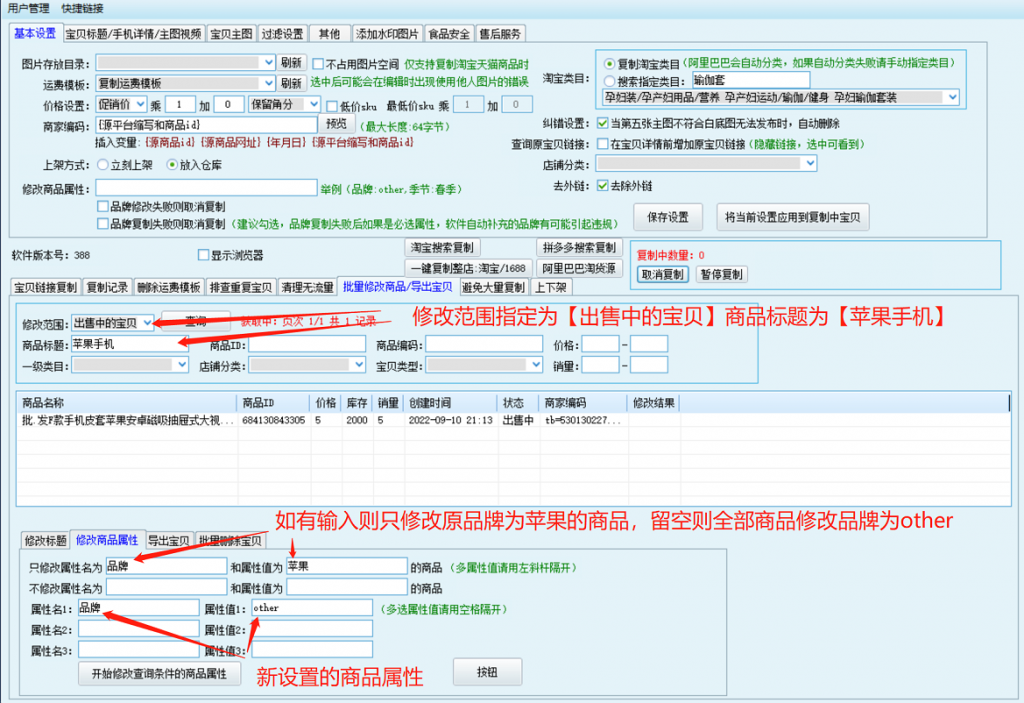The image size is (1024, 703).
Task: Click the 取消复制 button
Action: 662,274
